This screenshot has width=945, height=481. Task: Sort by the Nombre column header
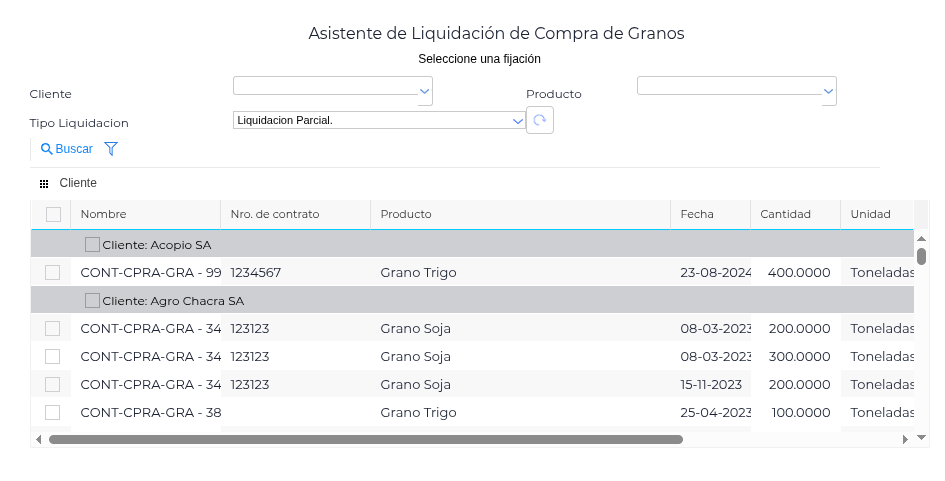pyautogui.click(x=104, y=214)
